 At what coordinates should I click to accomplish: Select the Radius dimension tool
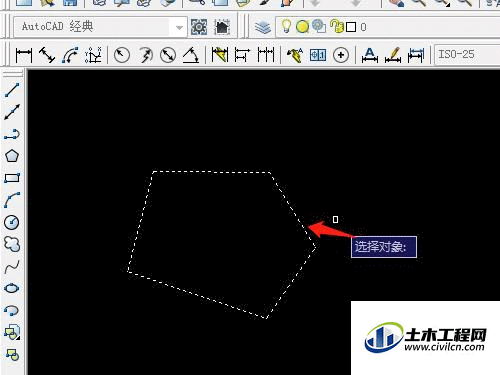[x=122, y=55]
